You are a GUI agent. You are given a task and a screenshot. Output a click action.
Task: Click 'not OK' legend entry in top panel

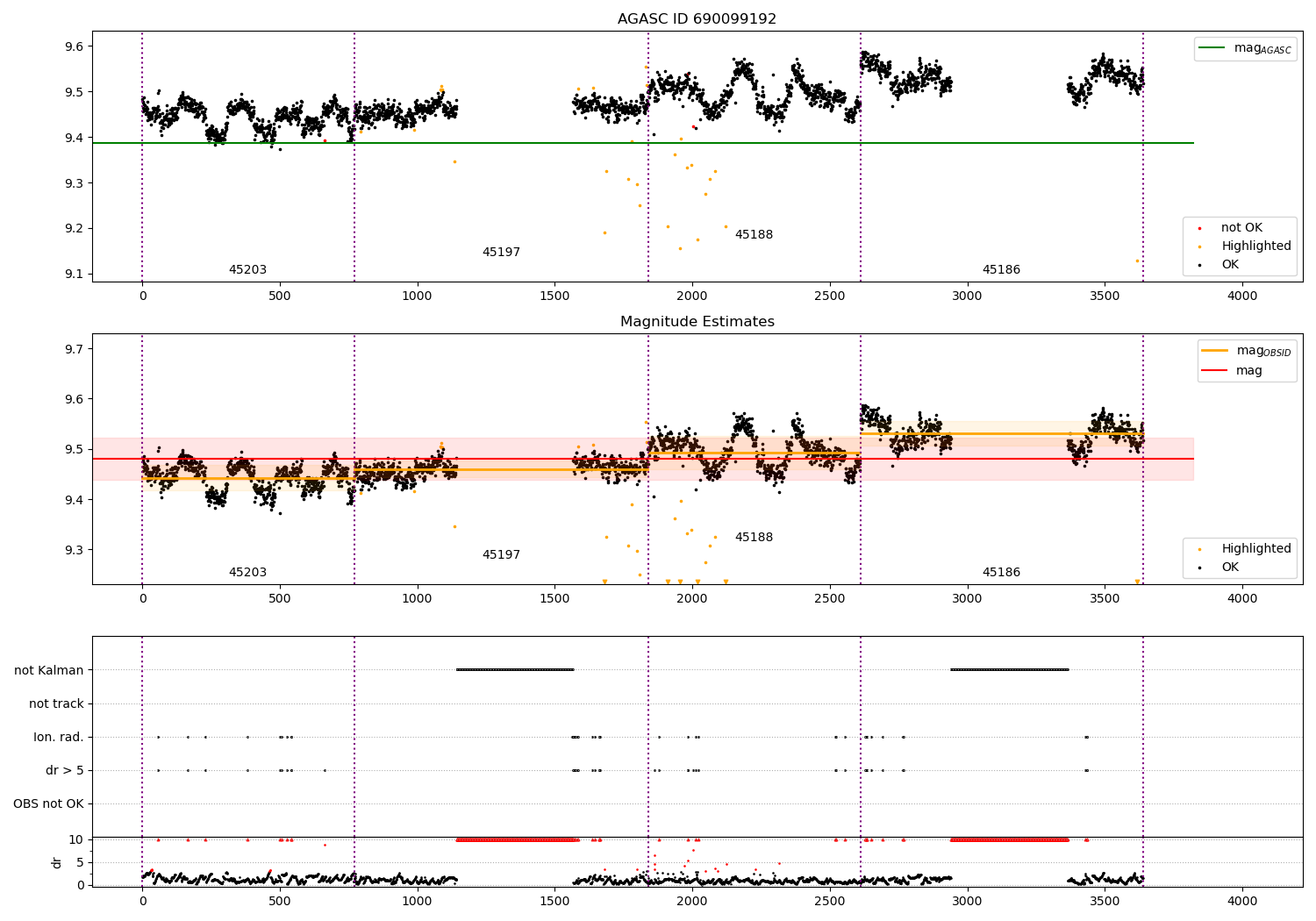[x=1241, y=227]
